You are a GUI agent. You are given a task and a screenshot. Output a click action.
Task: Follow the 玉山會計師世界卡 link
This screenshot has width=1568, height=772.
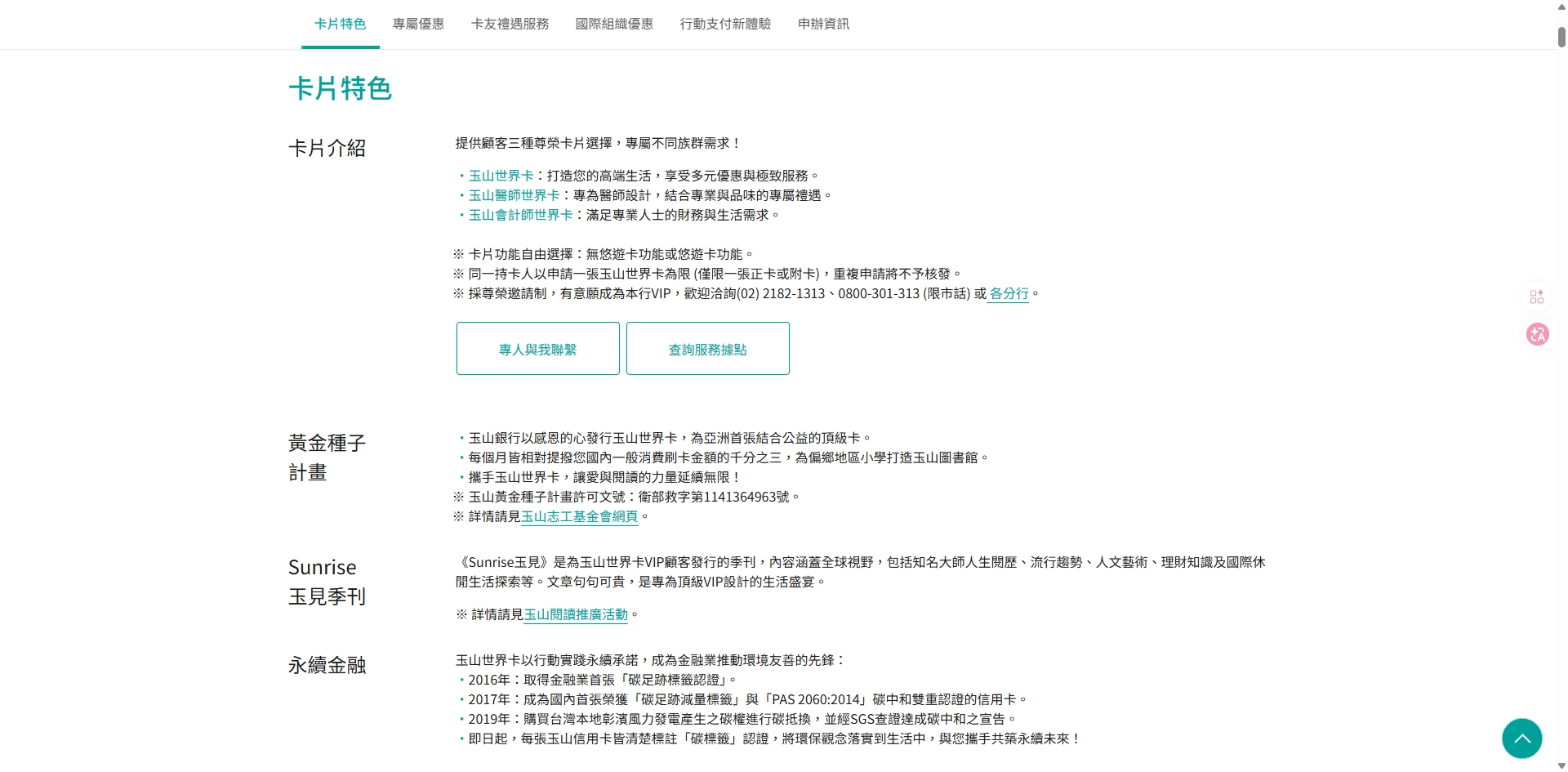point(521,215)
